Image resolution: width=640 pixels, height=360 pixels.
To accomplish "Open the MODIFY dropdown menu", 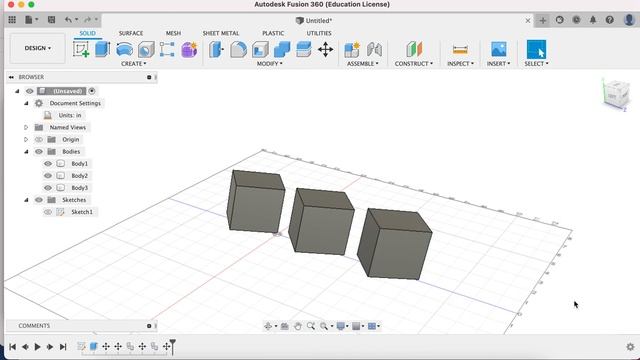I will (x=269, y=64).
